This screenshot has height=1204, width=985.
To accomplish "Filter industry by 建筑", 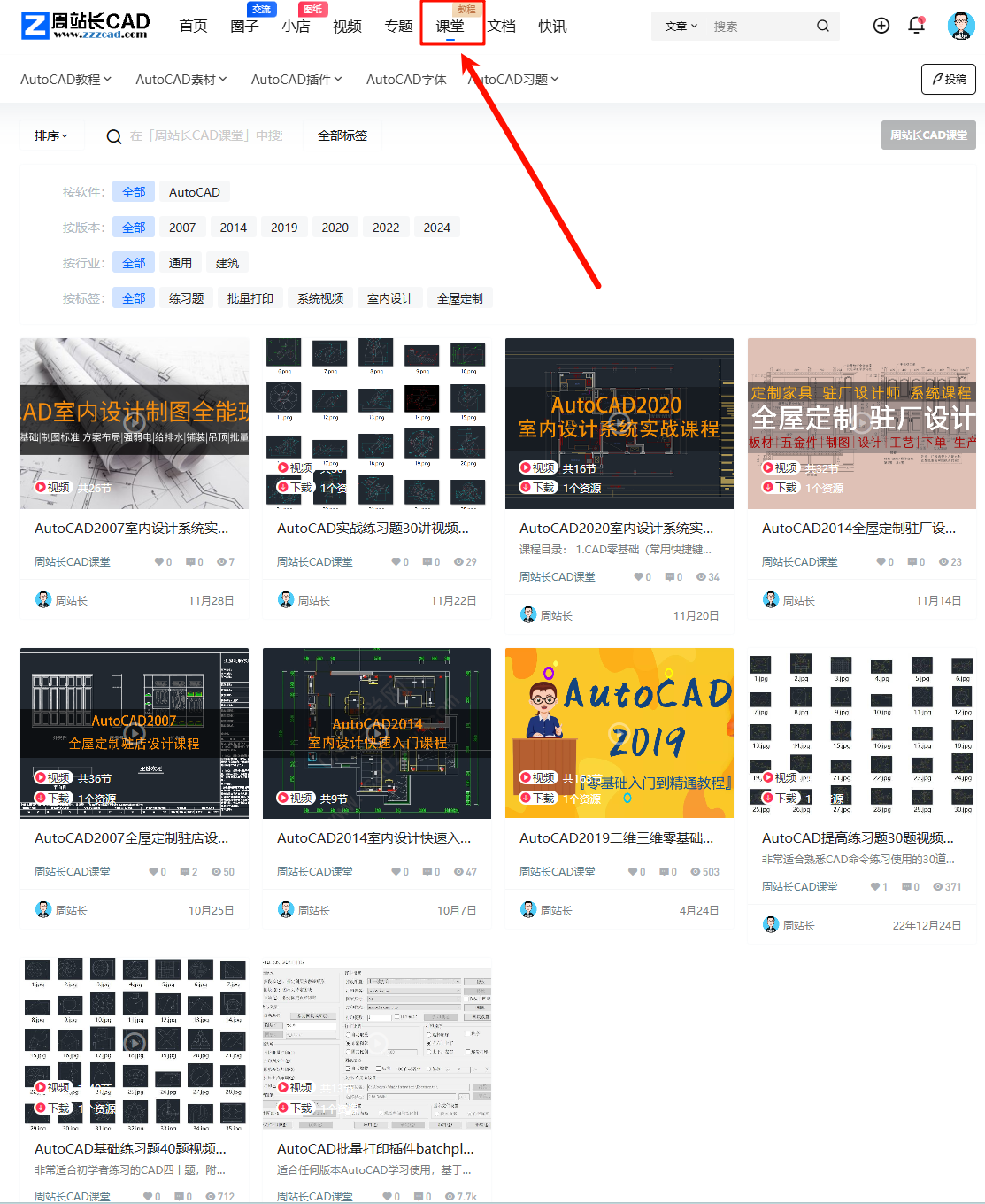I will tap(227, 263).
